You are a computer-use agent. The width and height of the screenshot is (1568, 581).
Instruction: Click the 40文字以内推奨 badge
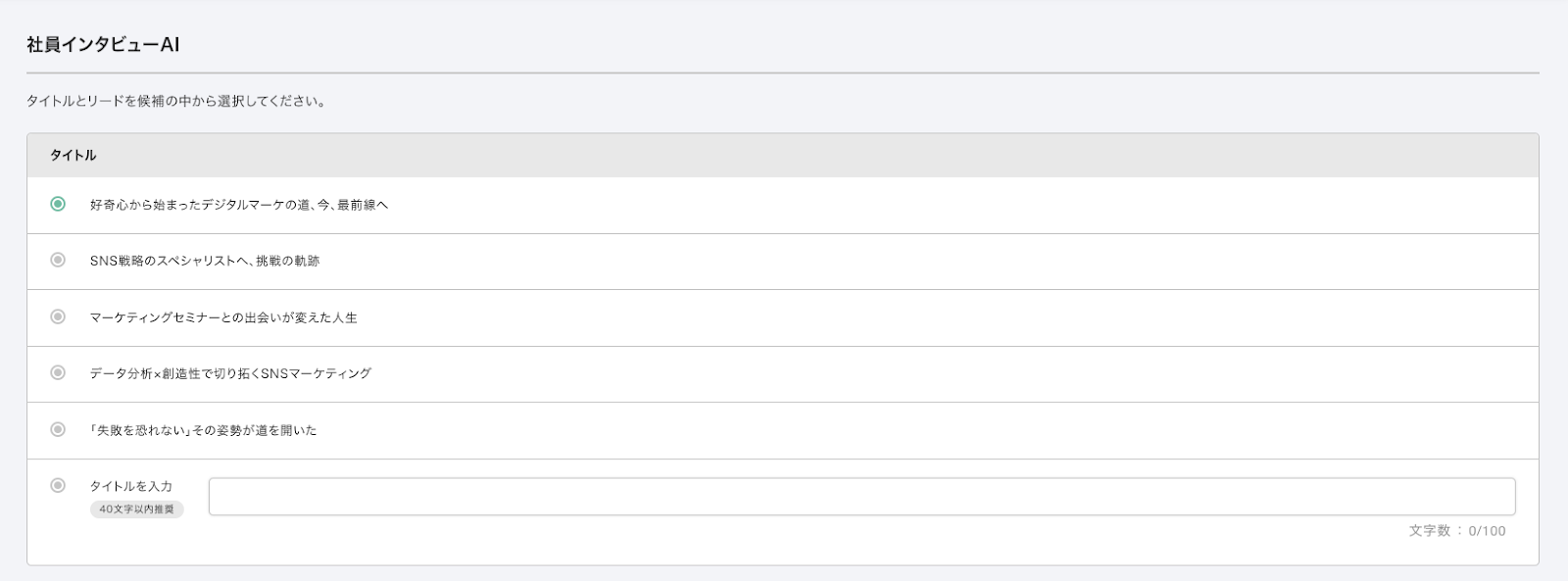tap(136, 509)
